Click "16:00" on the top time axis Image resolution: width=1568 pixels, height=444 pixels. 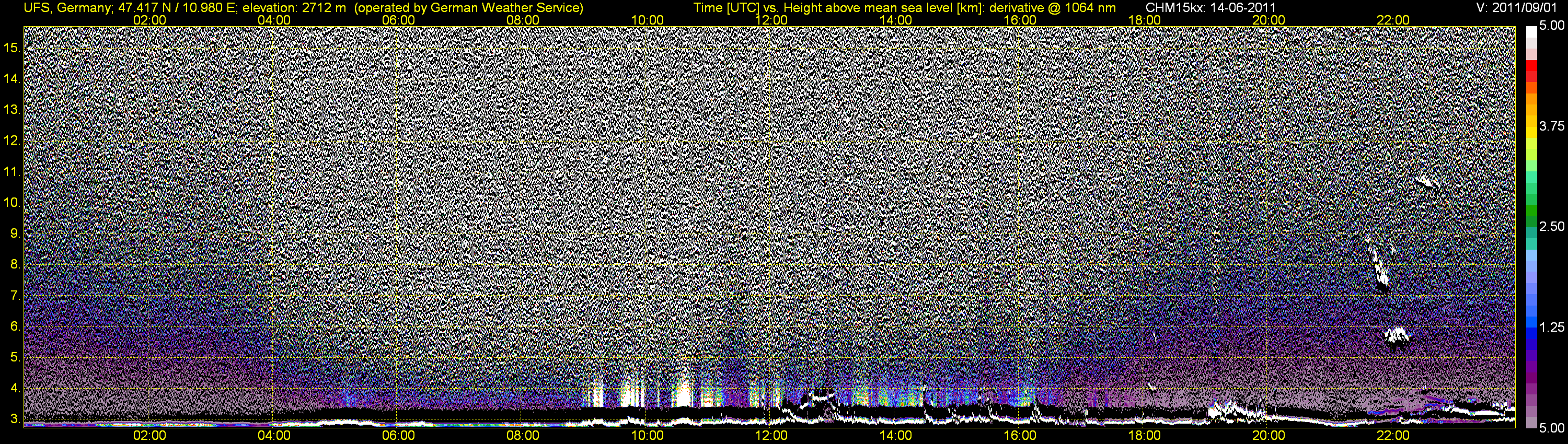tap(1020, 20)
